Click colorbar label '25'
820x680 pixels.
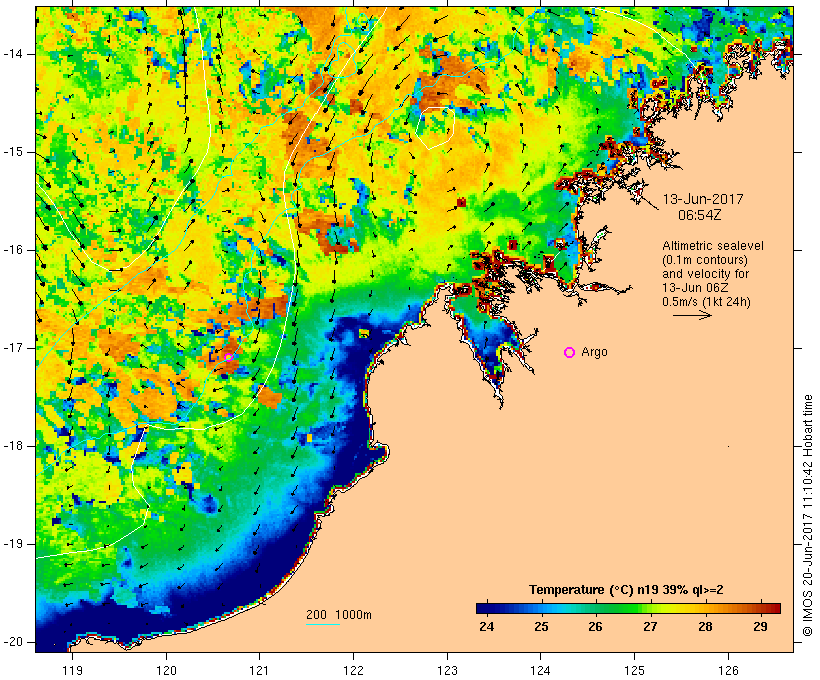(541, 627)
